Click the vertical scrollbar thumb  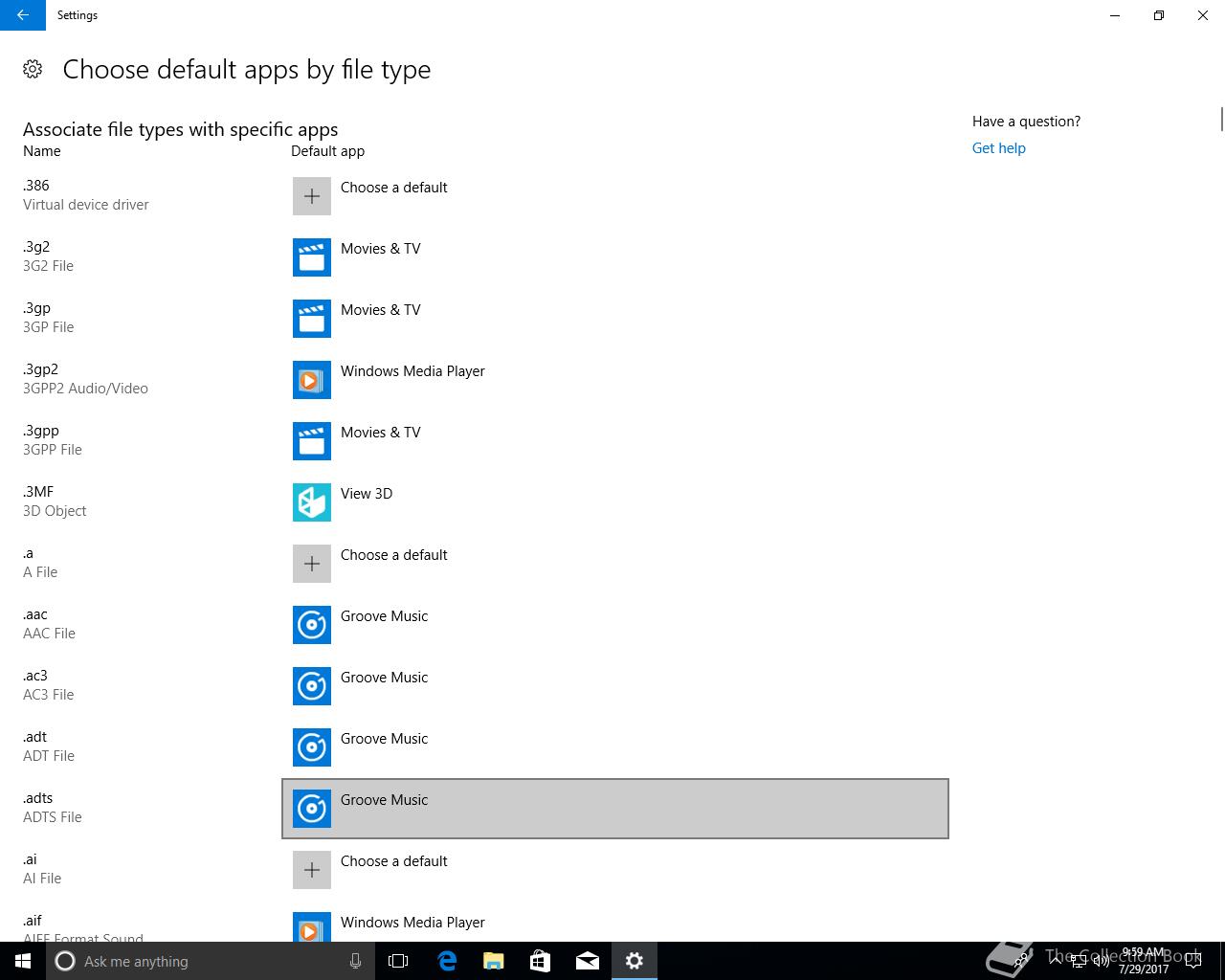point(1221,121)
